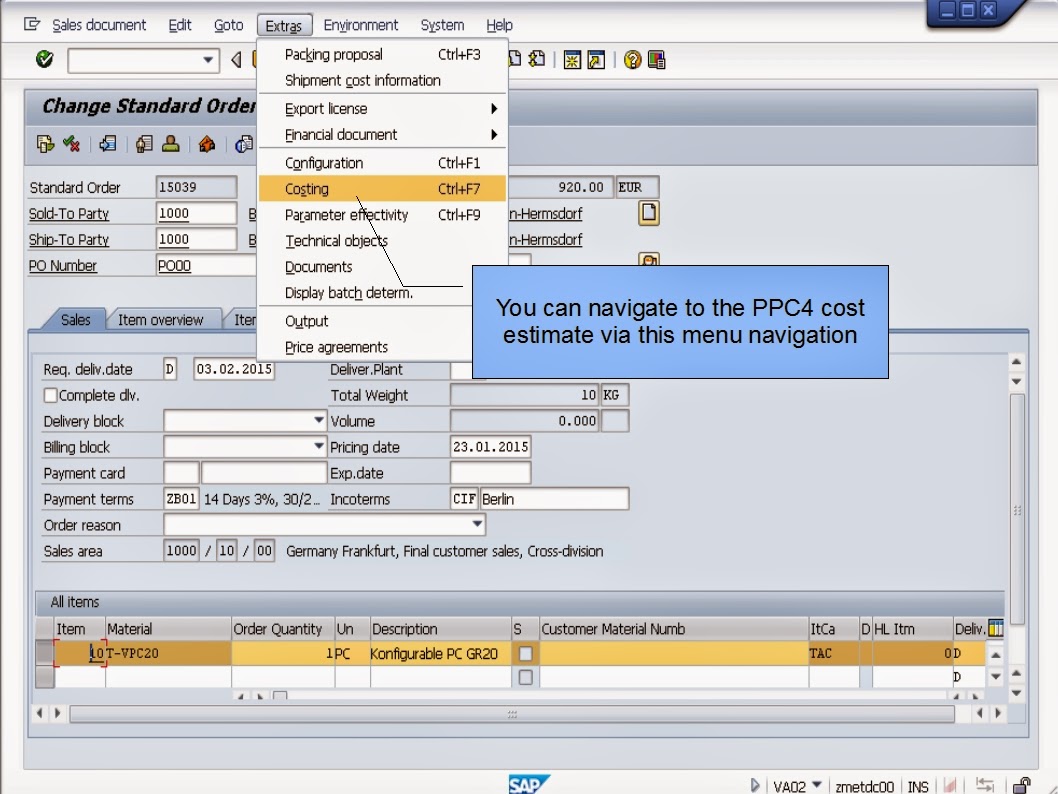The height and width of the screenshot is (794, 1058).
Task: Click the Reject document icon with red X
Action: pos(72,144)
